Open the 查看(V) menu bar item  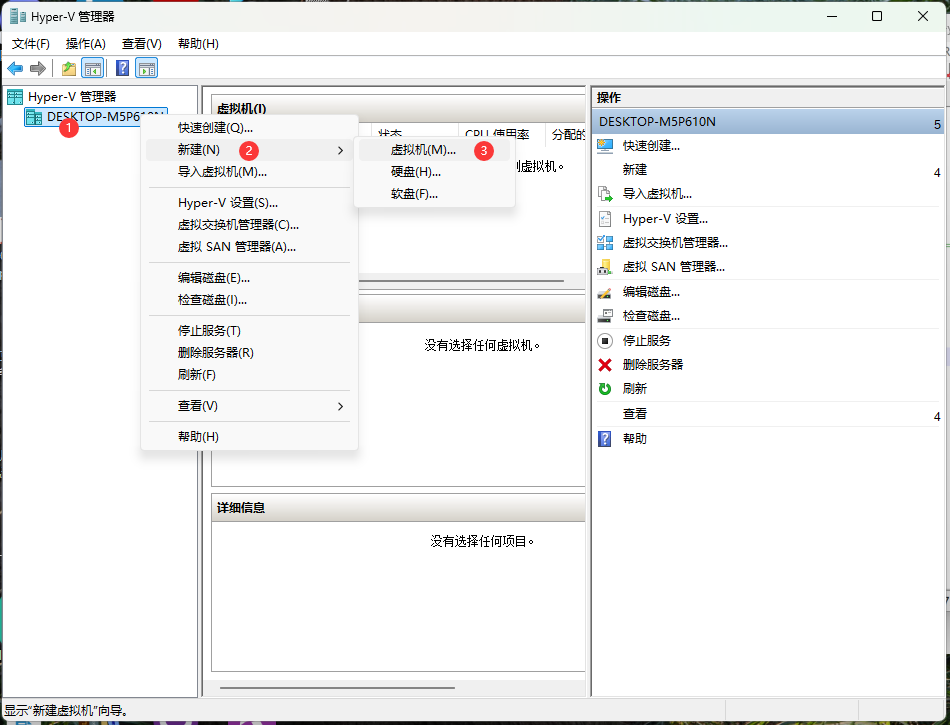pyautogui.click(x=142, y=44)
